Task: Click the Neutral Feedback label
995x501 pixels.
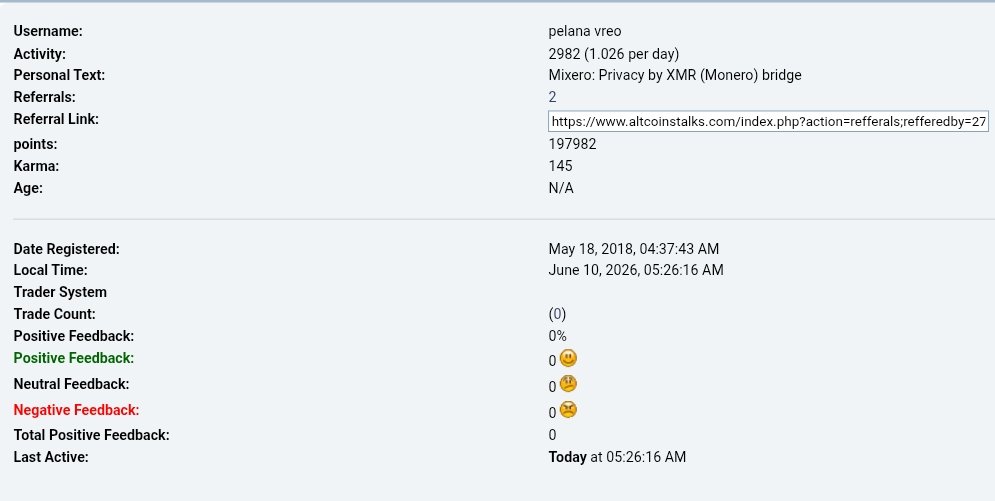Action: [x=71, y=384]
